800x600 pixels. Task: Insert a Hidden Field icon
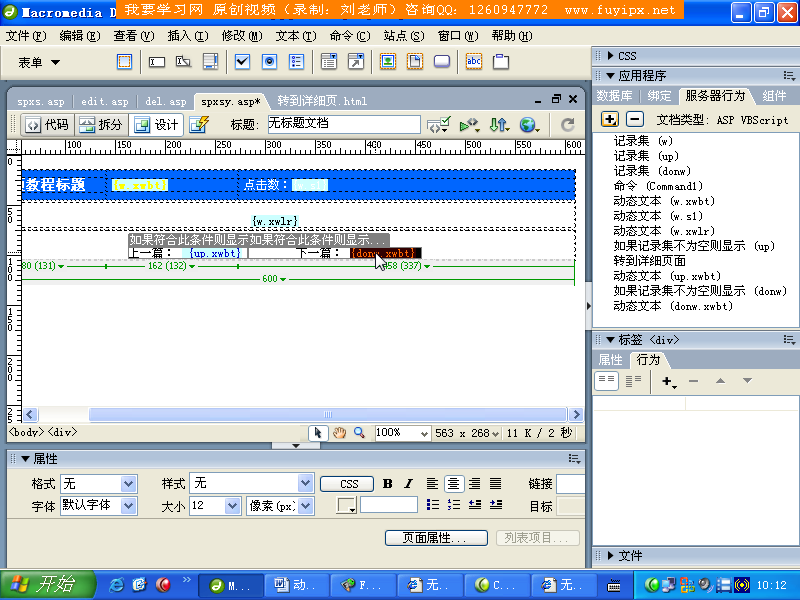[x=183, y=62]
